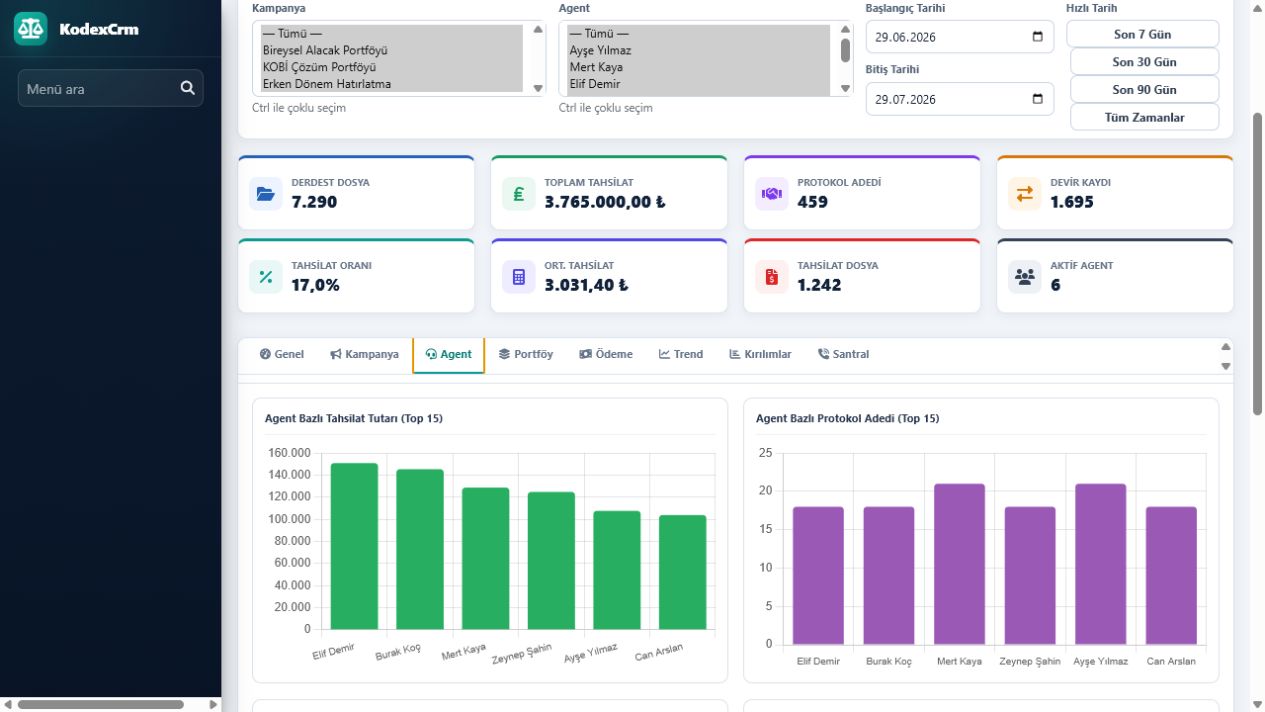Open the Bitiş Tarihi calendar picker
The image size is (1265, 712).
coord(1037,99)
